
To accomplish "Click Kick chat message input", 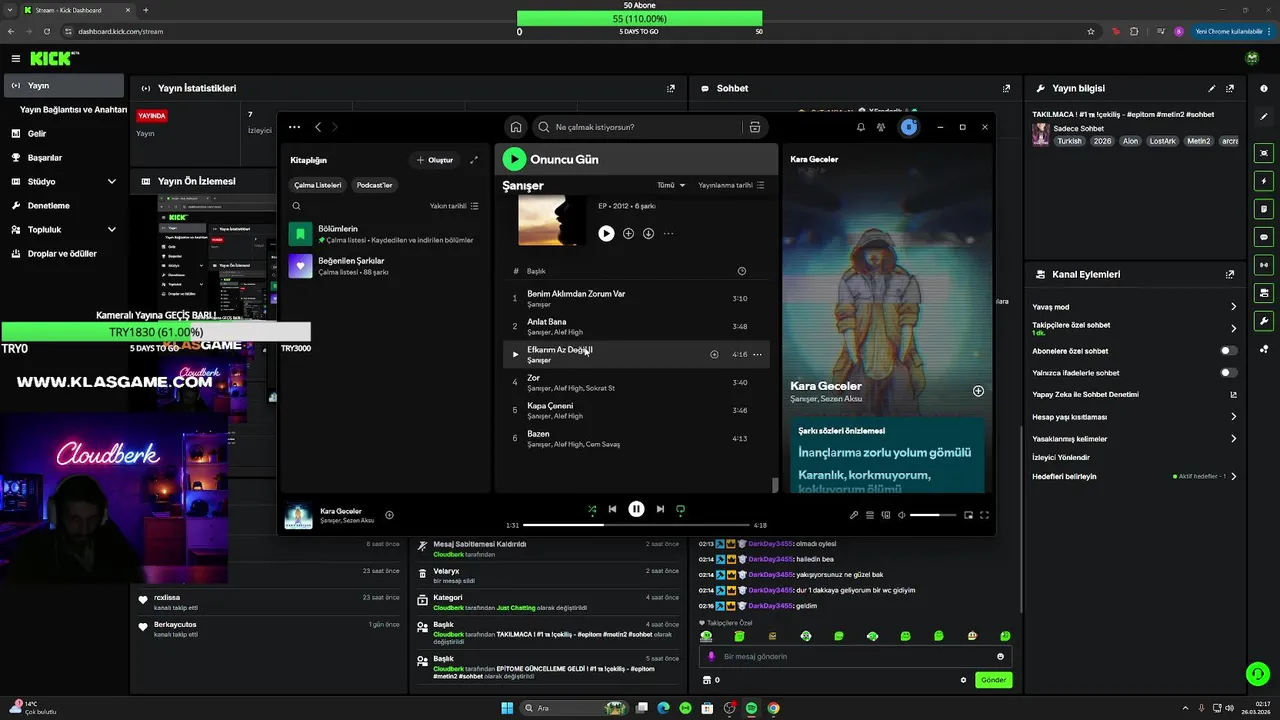I will (x=856, y=657).
